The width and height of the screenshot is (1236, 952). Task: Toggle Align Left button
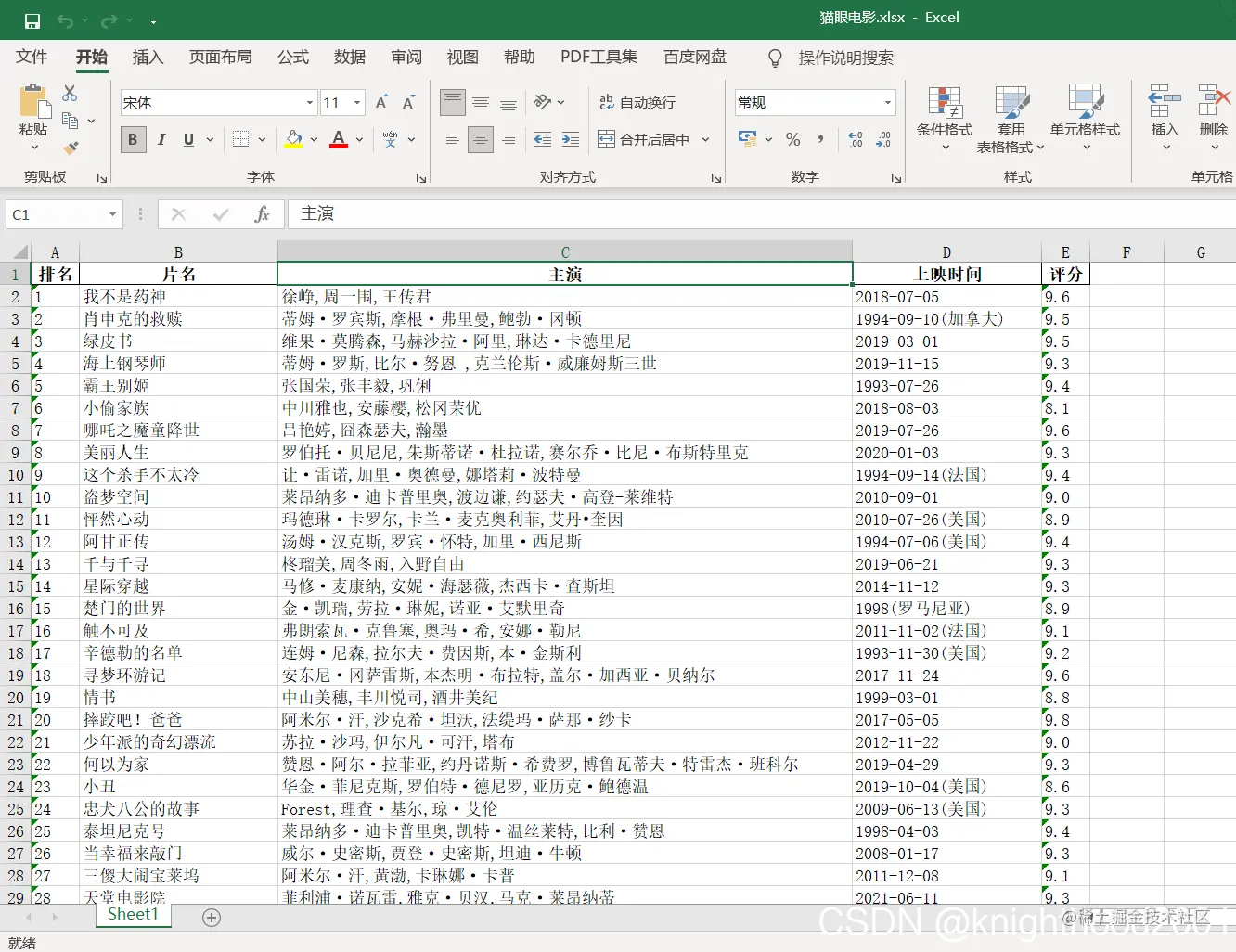pos(453,140)
